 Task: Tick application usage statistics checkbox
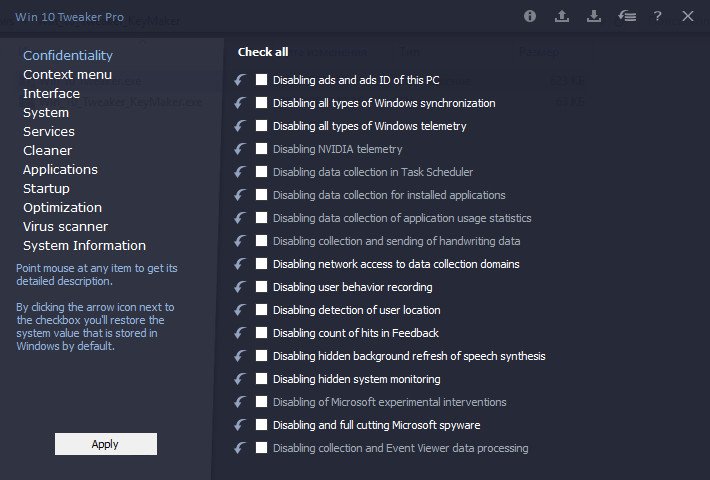pyautogui.click(x=261, y=218)
